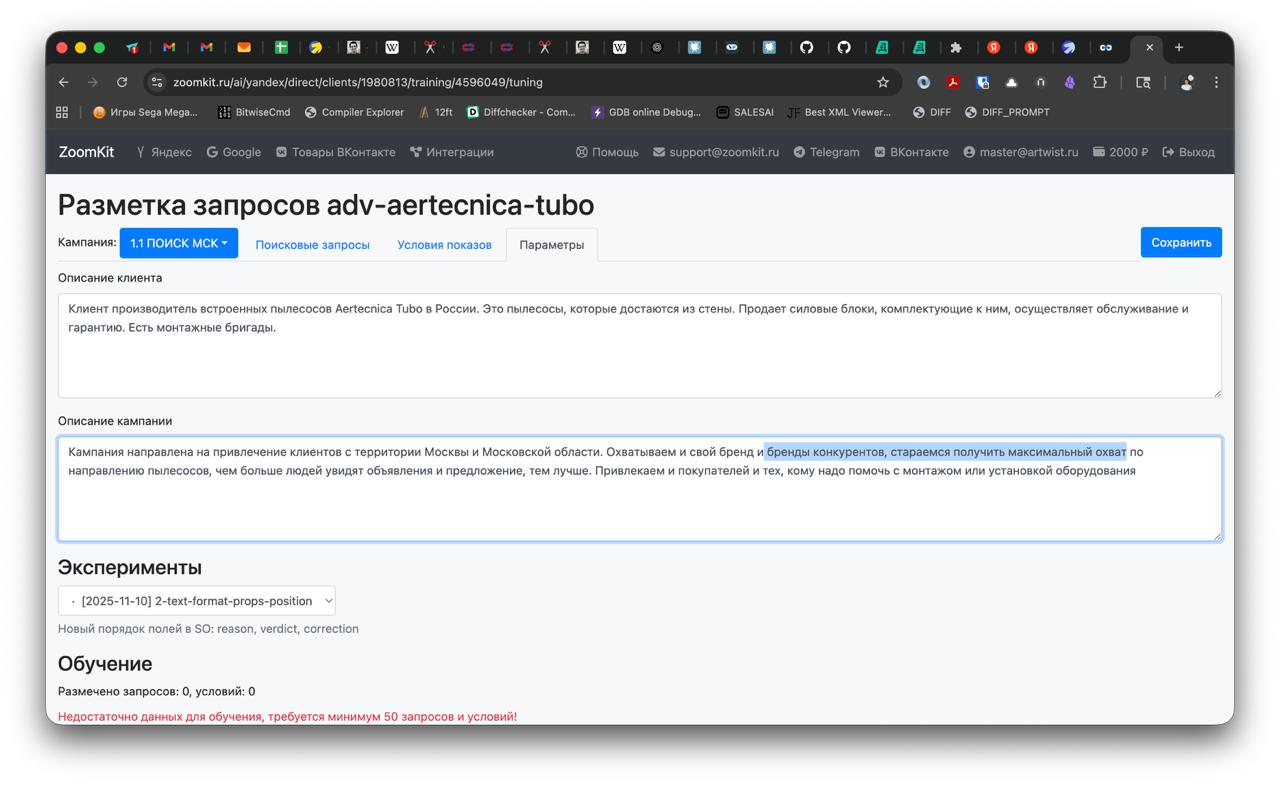Open the BitwiseCmd bookmark

click(254, 112)
